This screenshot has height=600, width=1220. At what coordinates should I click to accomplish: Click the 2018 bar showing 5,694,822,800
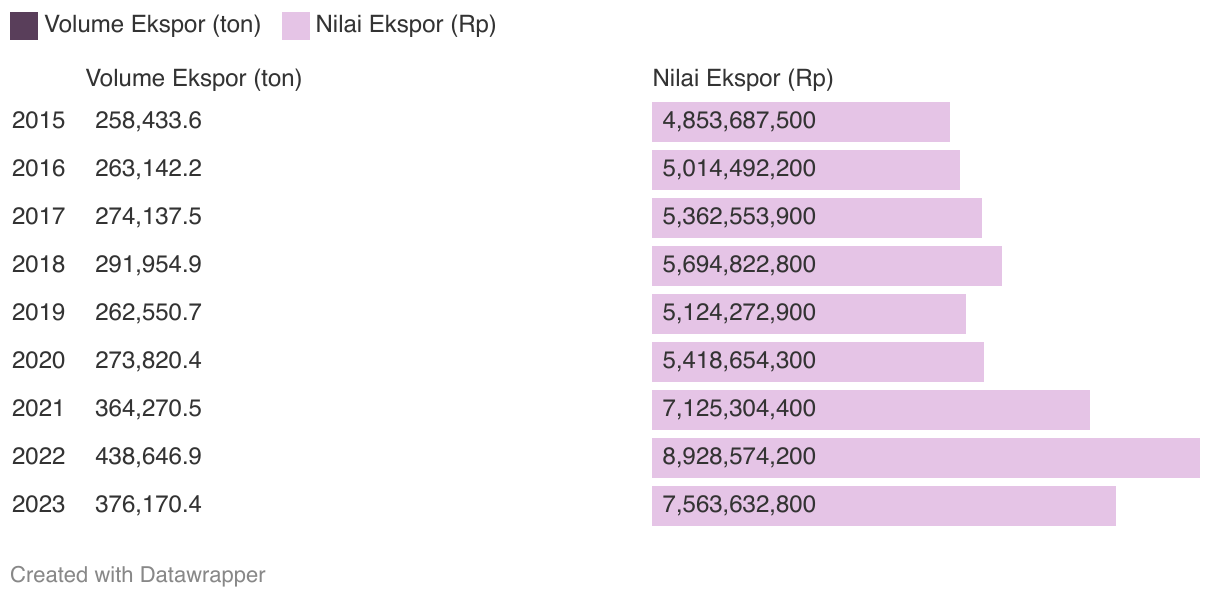(x=827, y=266)
